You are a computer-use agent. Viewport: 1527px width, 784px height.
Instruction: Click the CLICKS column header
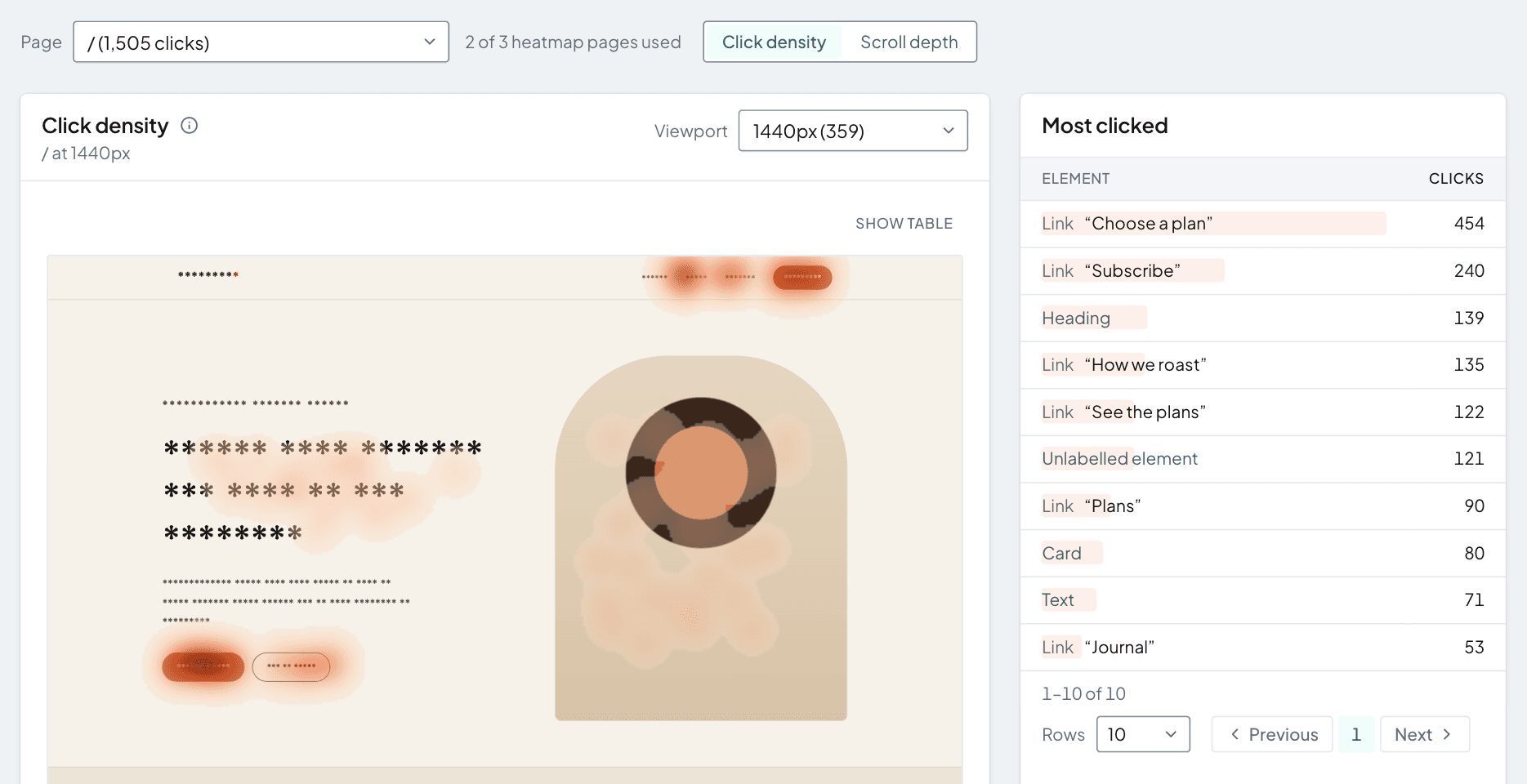point(1456,179)
